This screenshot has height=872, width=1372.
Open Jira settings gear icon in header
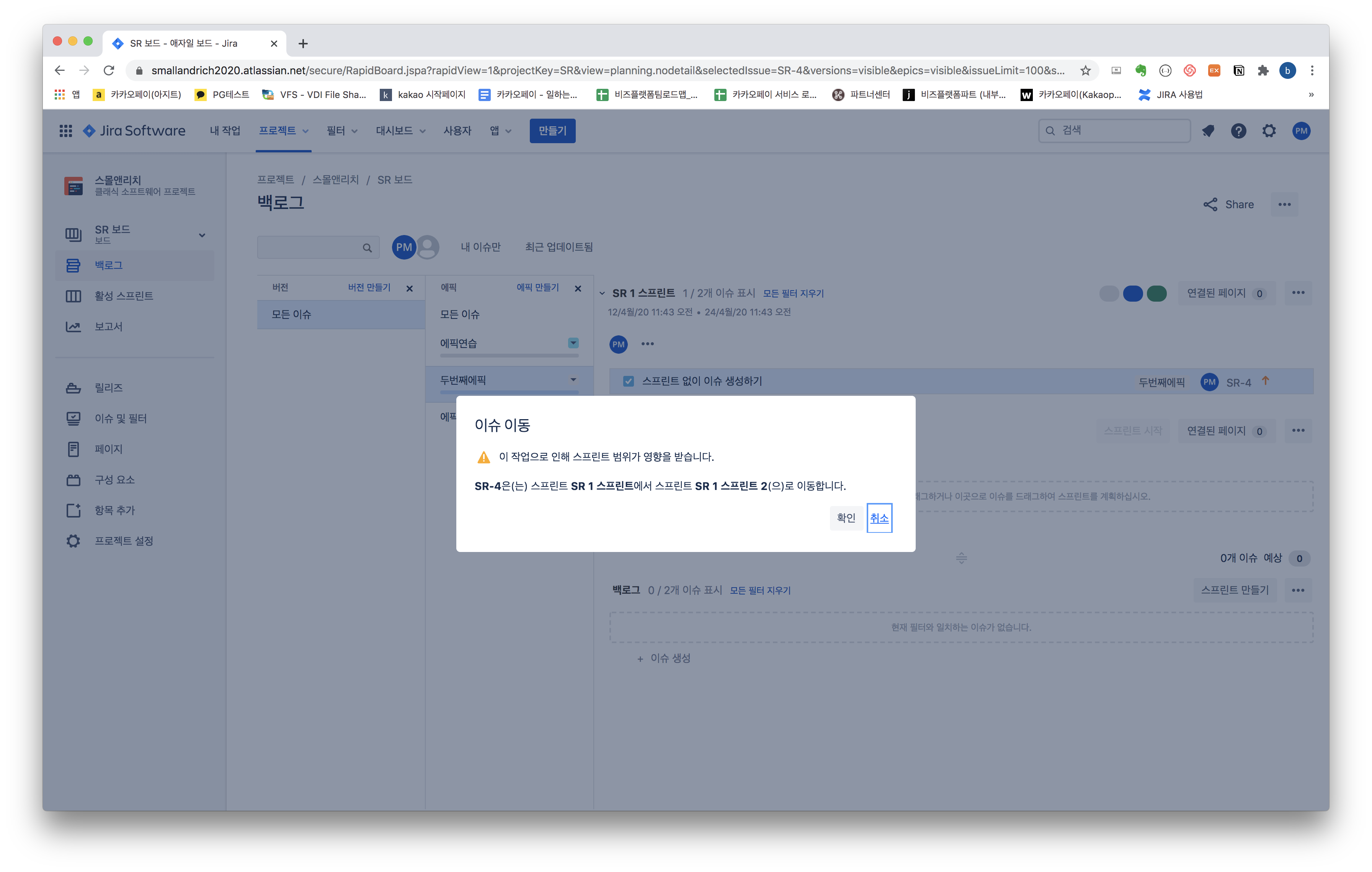(x=1269, y=131)
